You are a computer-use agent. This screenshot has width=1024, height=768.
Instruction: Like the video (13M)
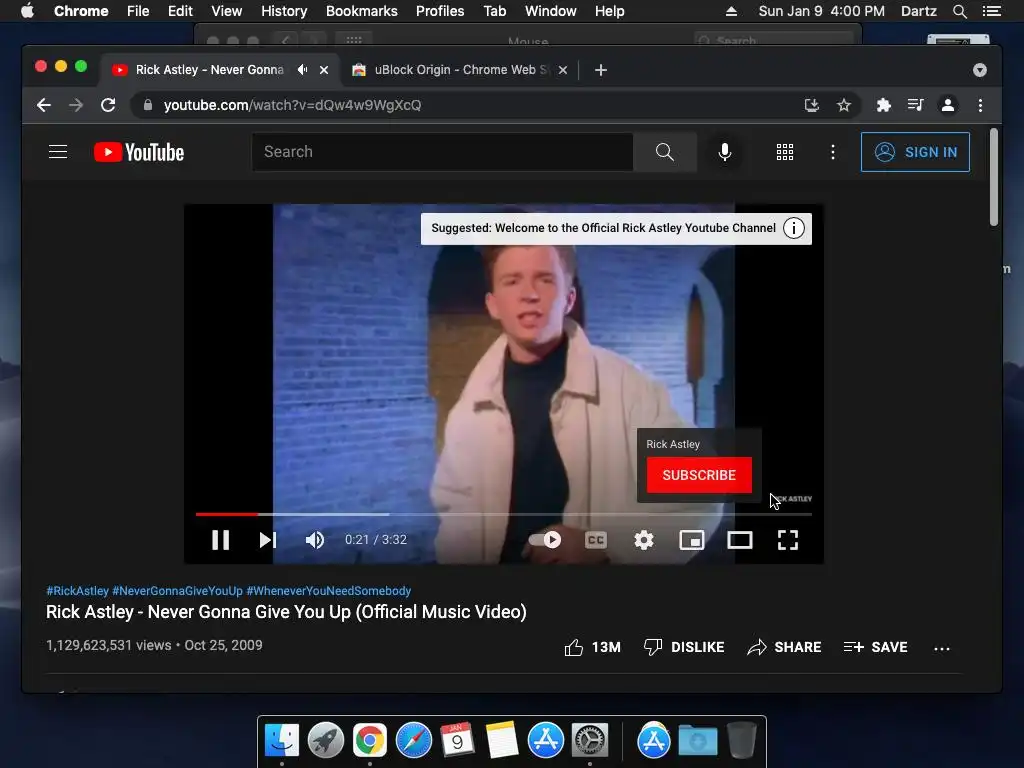[592, 647]
